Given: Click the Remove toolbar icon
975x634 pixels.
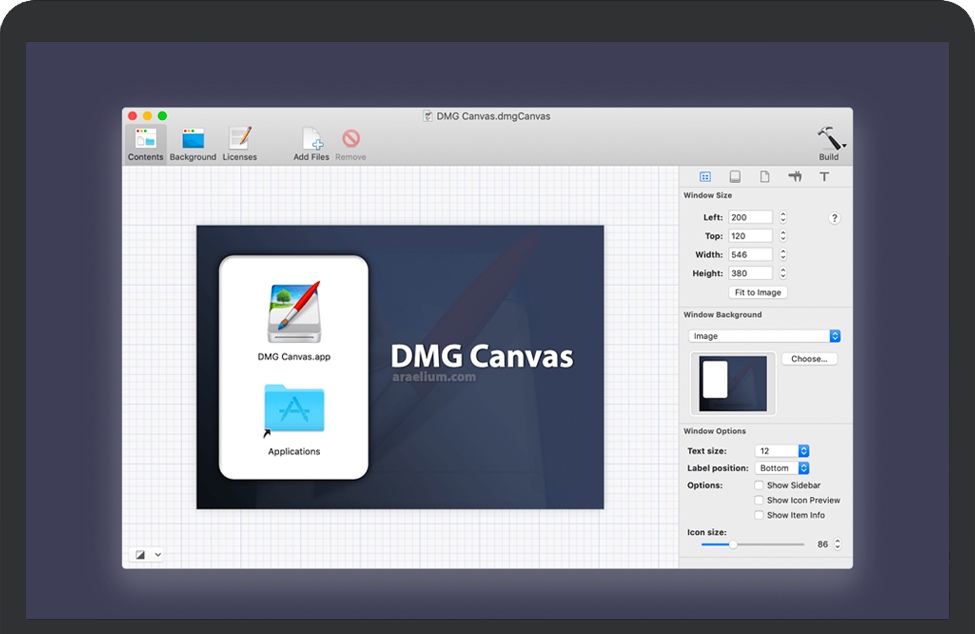Looking at the screenshot, I should [350, 140].
